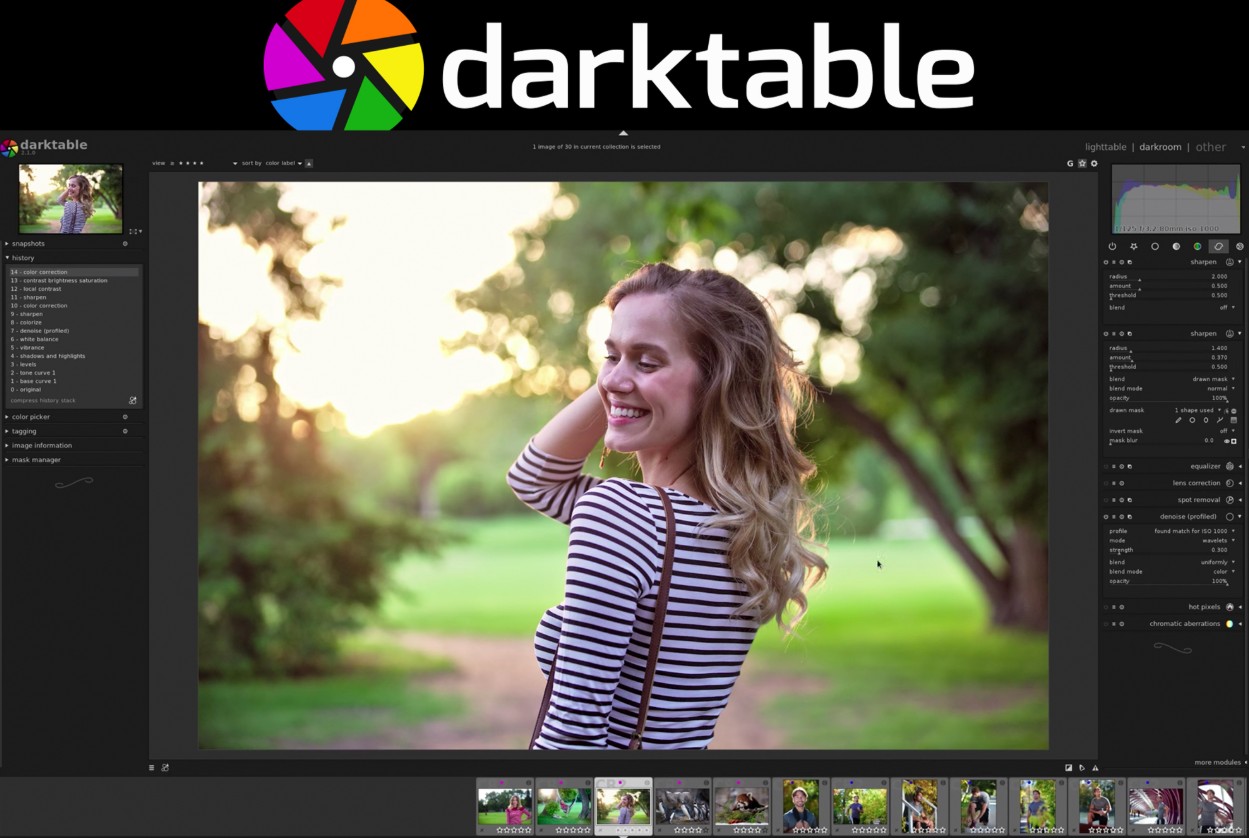Select basic group circle outline icon
Viewport: 1249px width, 838px height.
1155,246
